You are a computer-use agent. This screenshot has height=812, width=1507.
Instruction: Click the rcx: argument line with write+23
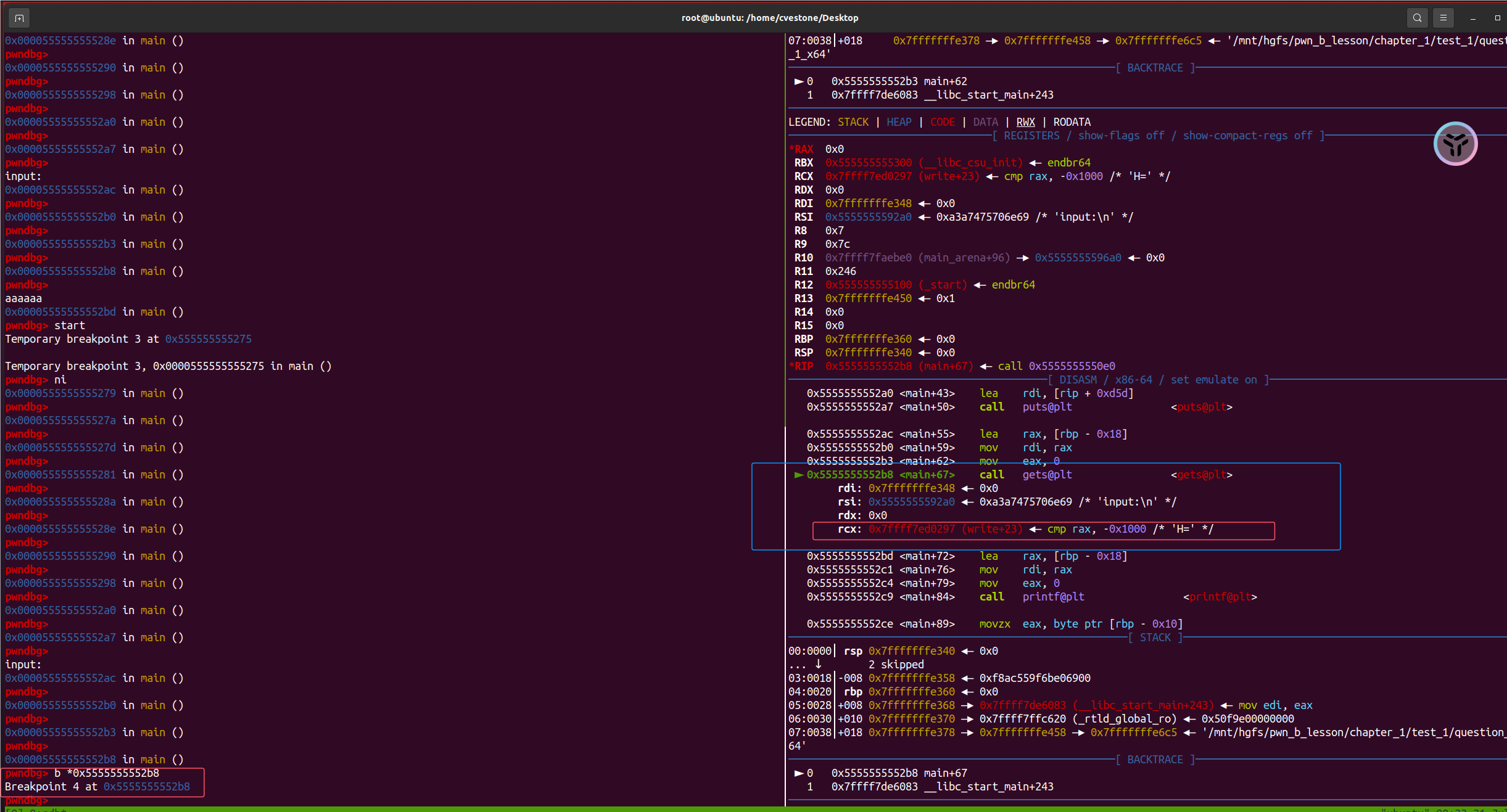(x=1025, y=529)
